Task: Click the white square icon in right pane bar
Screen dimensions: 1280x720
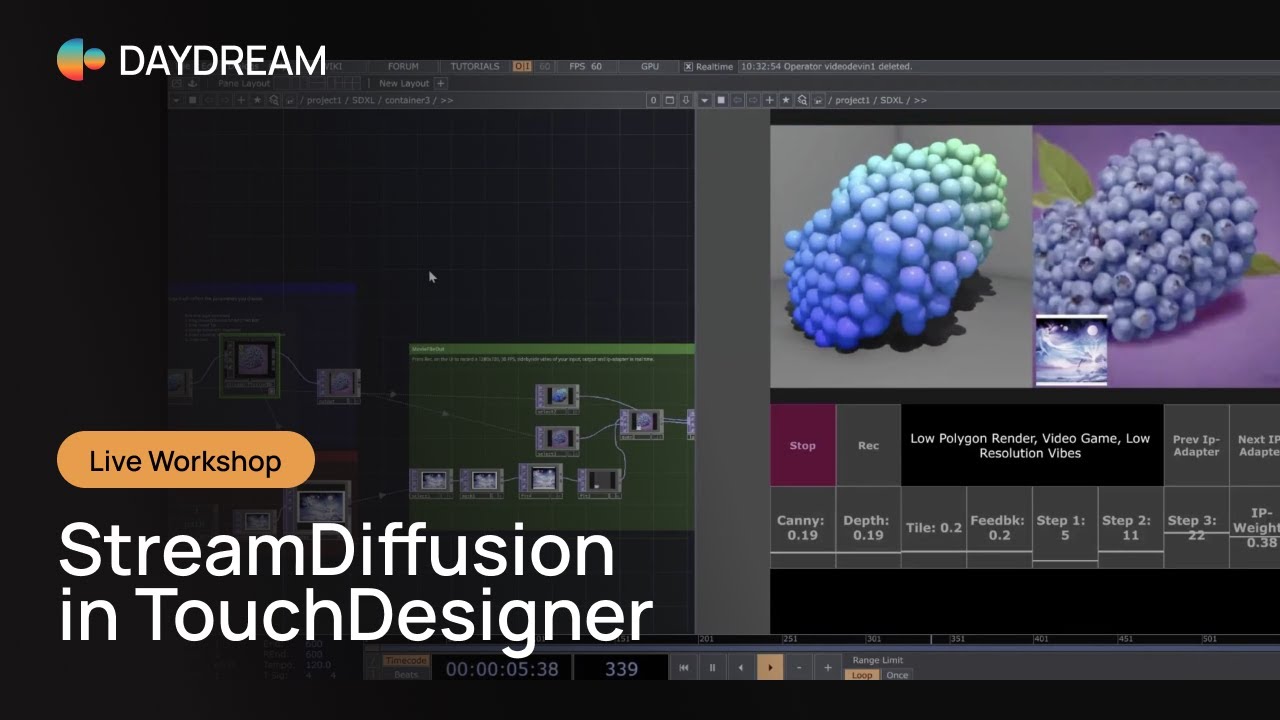Action: click(x=721, y=100)
